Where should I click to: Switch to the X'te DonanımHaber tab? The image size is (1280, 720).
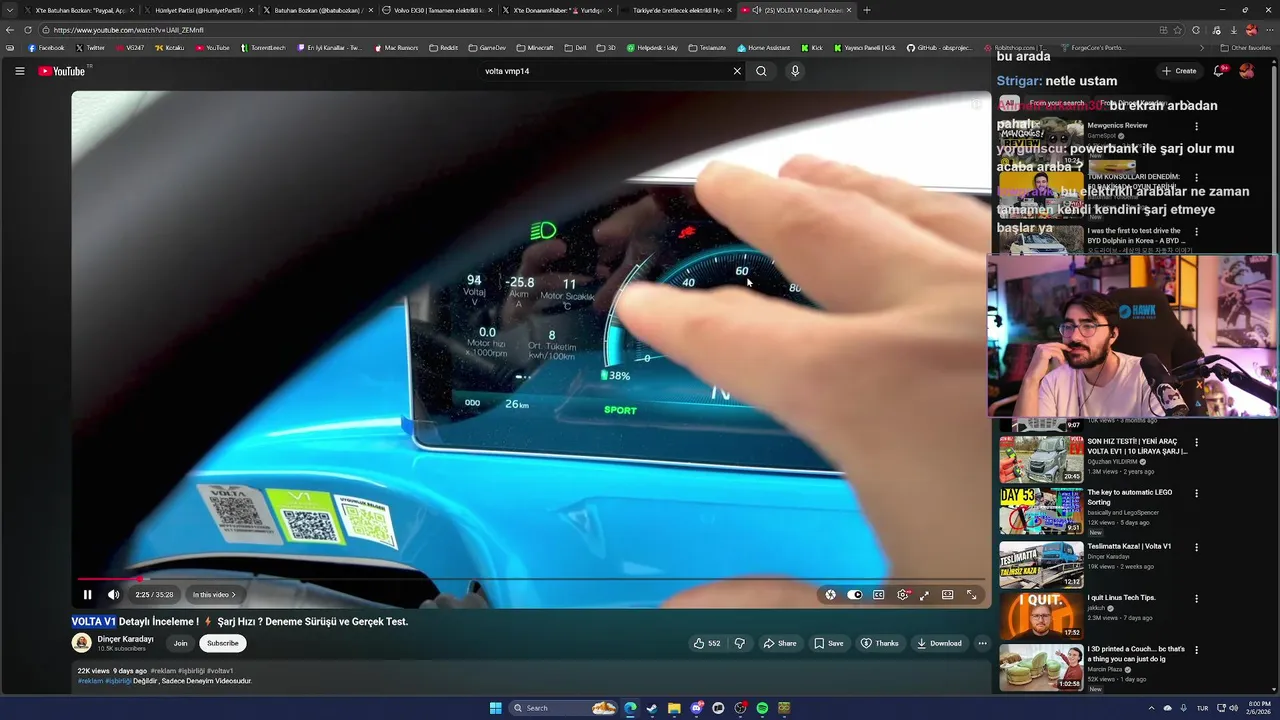click(x=556, y=10)
